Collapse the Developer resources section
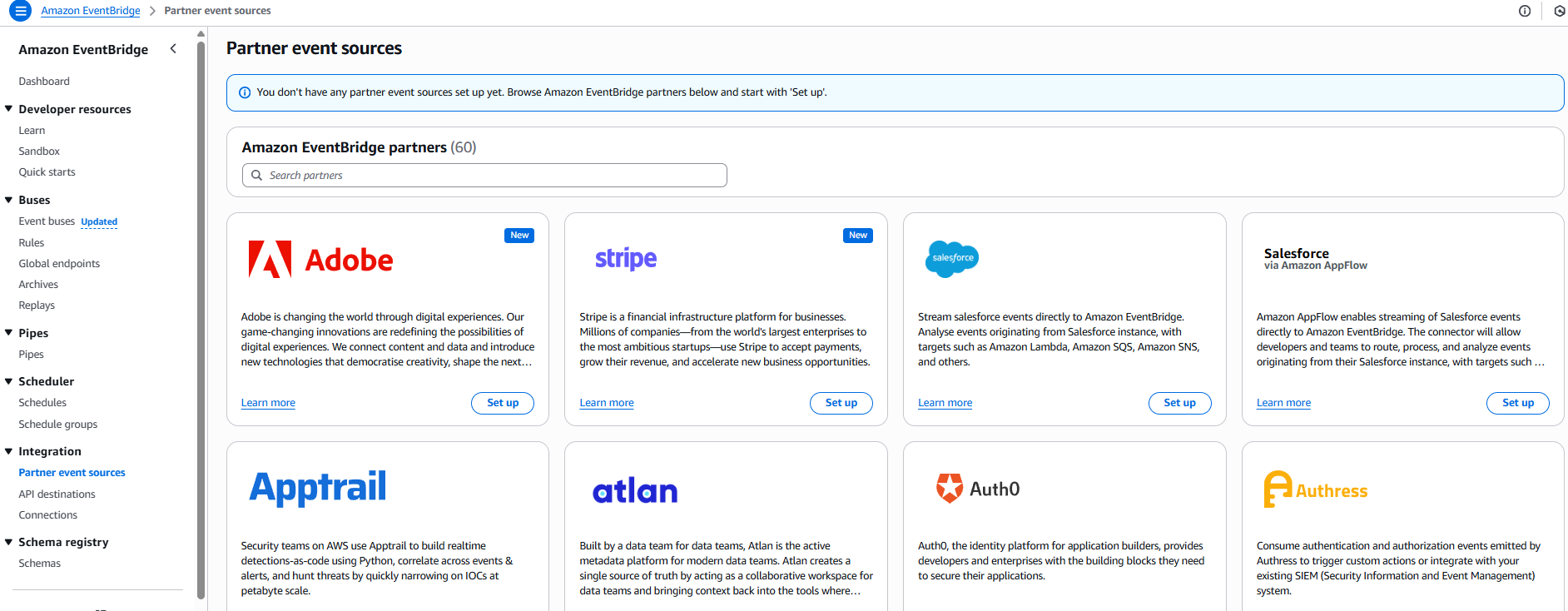The width and height of the screenshot is (1568, 611). click(9, 109)
